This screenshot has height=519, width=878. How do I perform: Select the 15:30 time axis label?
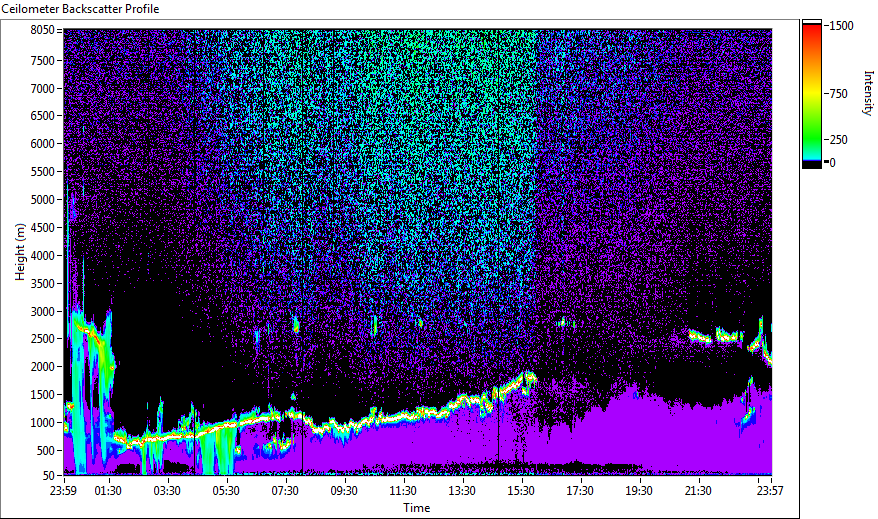click(521, 491)
